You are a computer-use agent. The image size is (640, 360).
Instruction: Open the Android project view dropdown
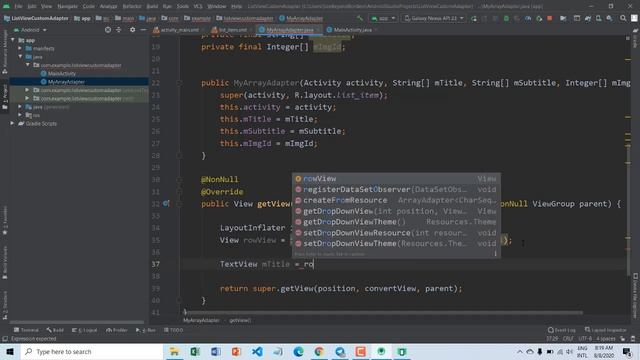tap(30, 30)
